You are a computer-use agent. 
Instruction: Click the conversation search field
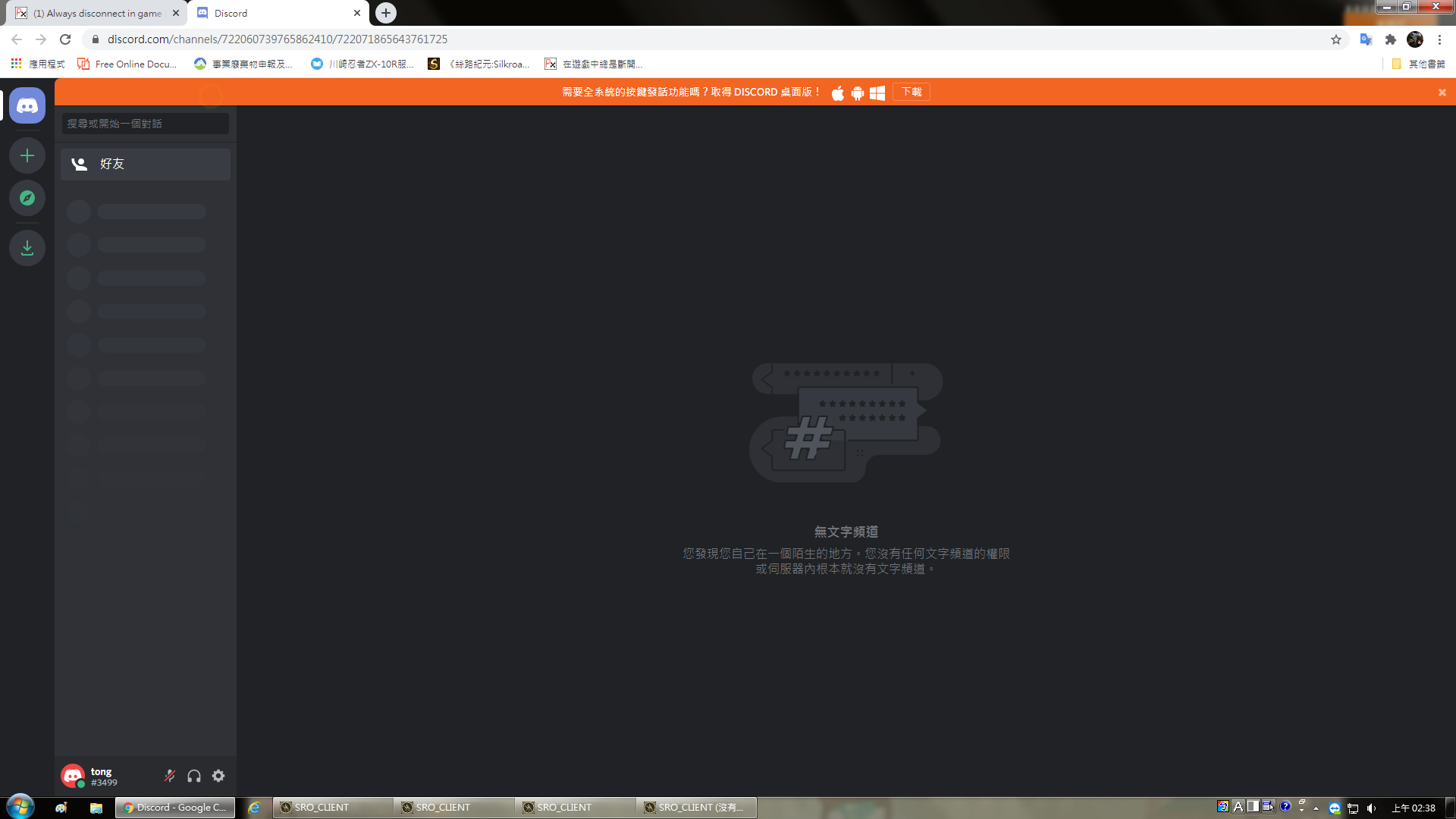pyautogui.click(x=145, y=124)
